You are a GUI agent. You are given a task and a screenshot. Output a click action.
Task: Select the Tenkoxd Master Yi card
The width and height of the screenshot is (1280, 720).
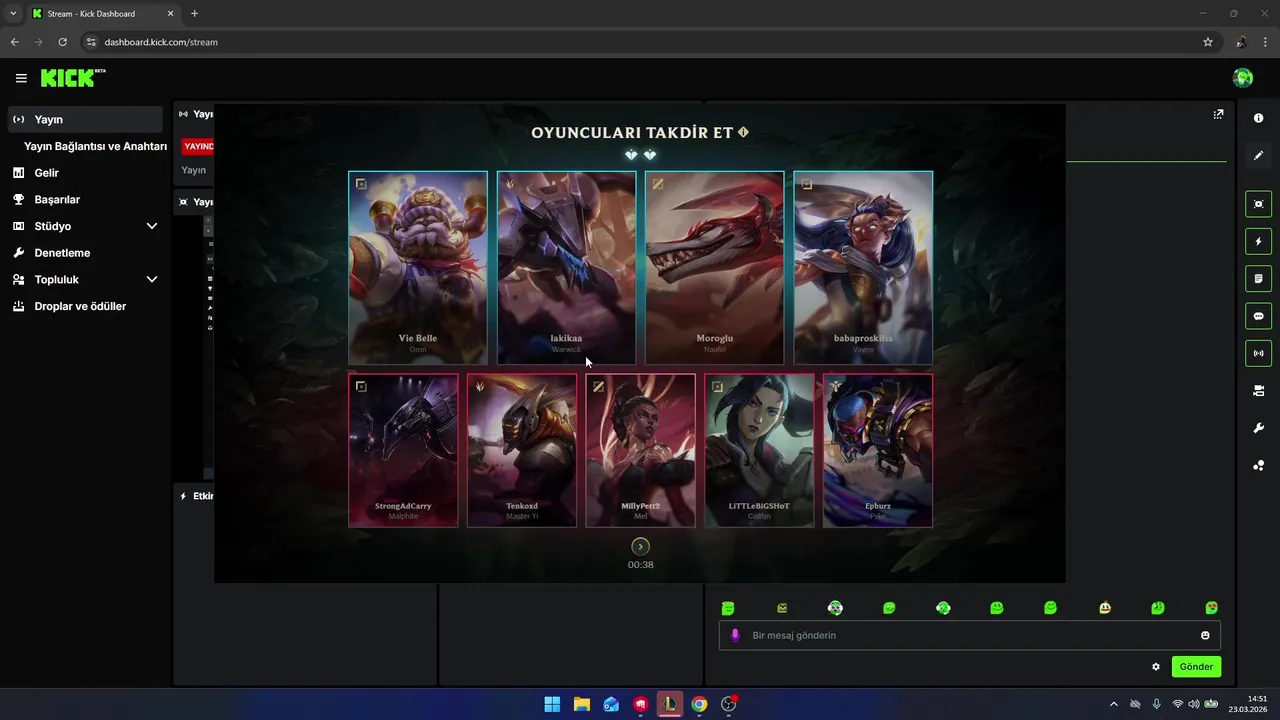[x=522, y=450]
